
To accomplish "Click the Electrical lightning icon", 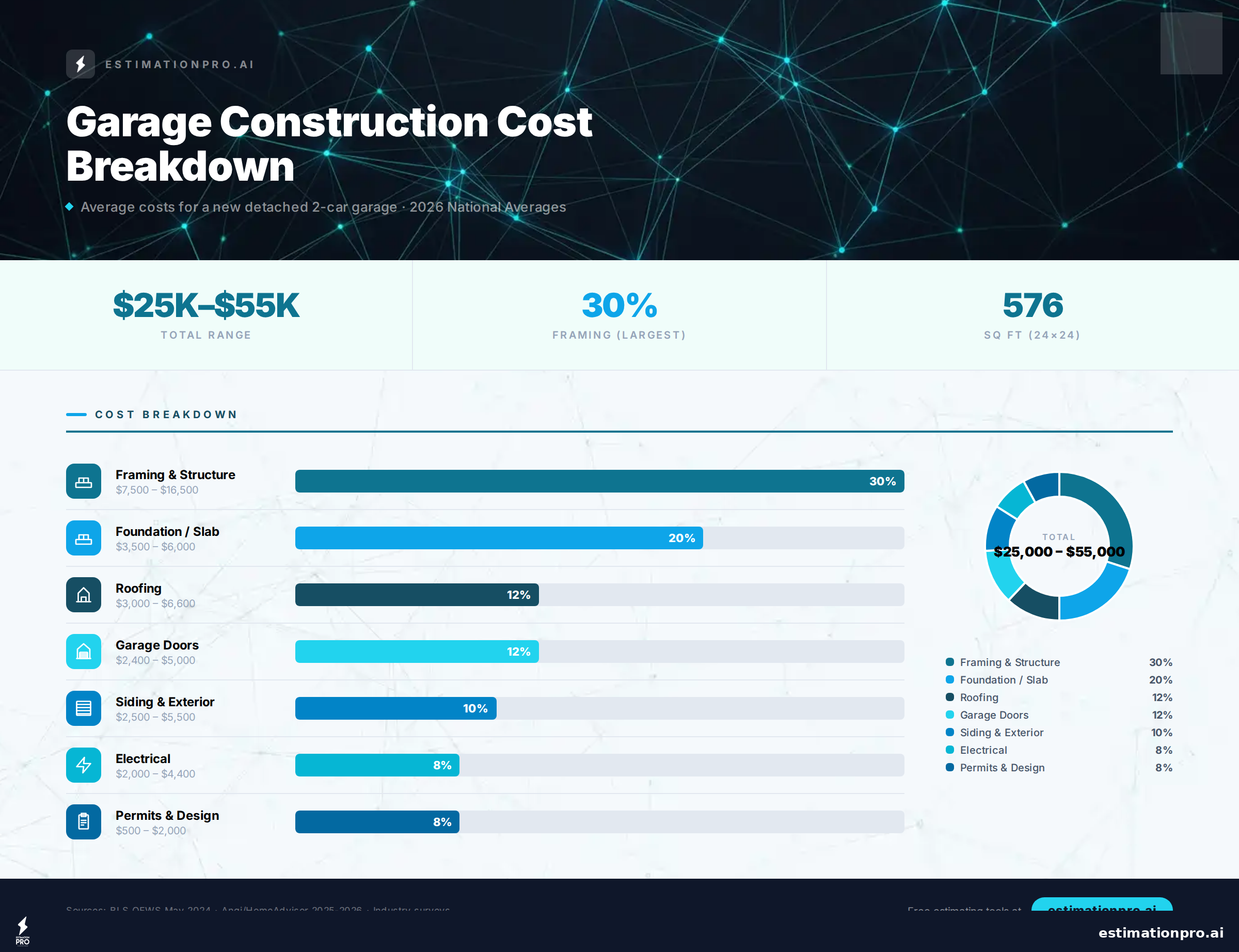I will [83, 765].
